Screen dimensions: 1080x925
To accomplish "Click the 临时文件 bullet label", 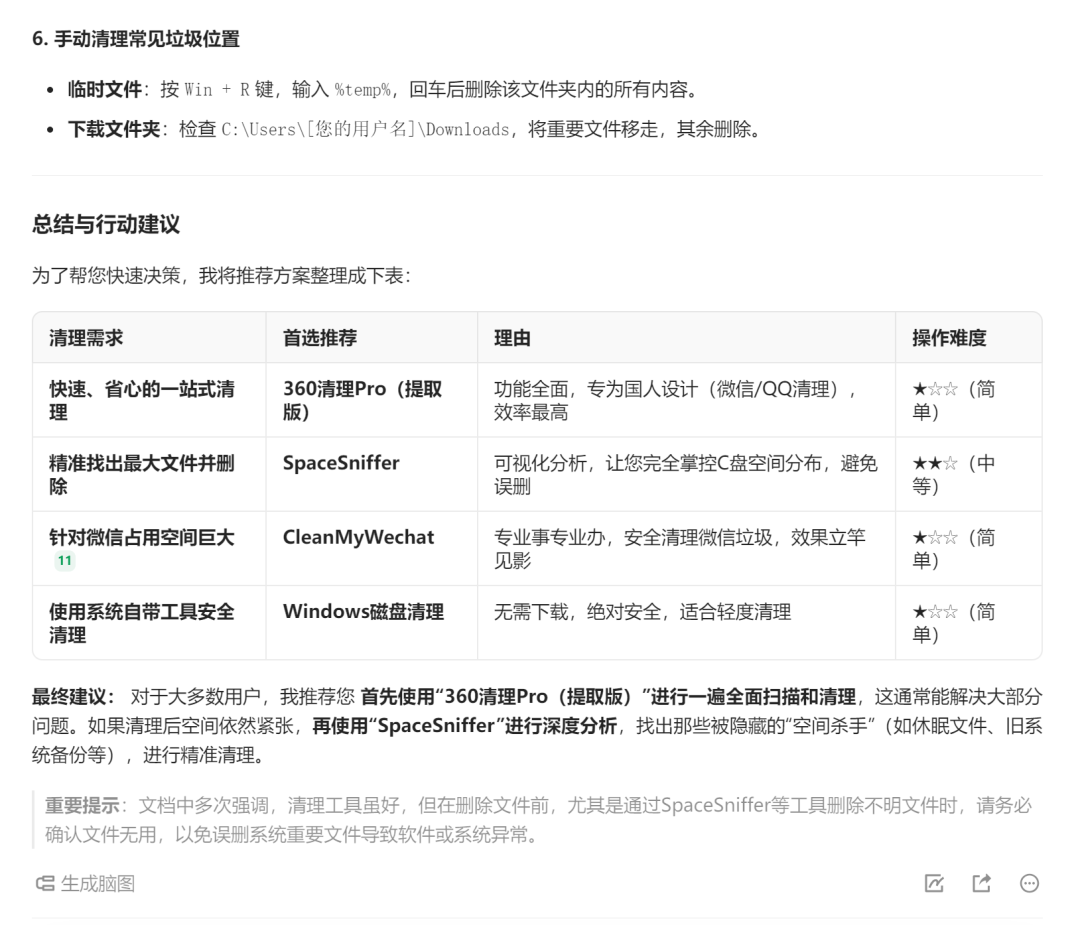I will pyautogui.click(x=105, y=90).
